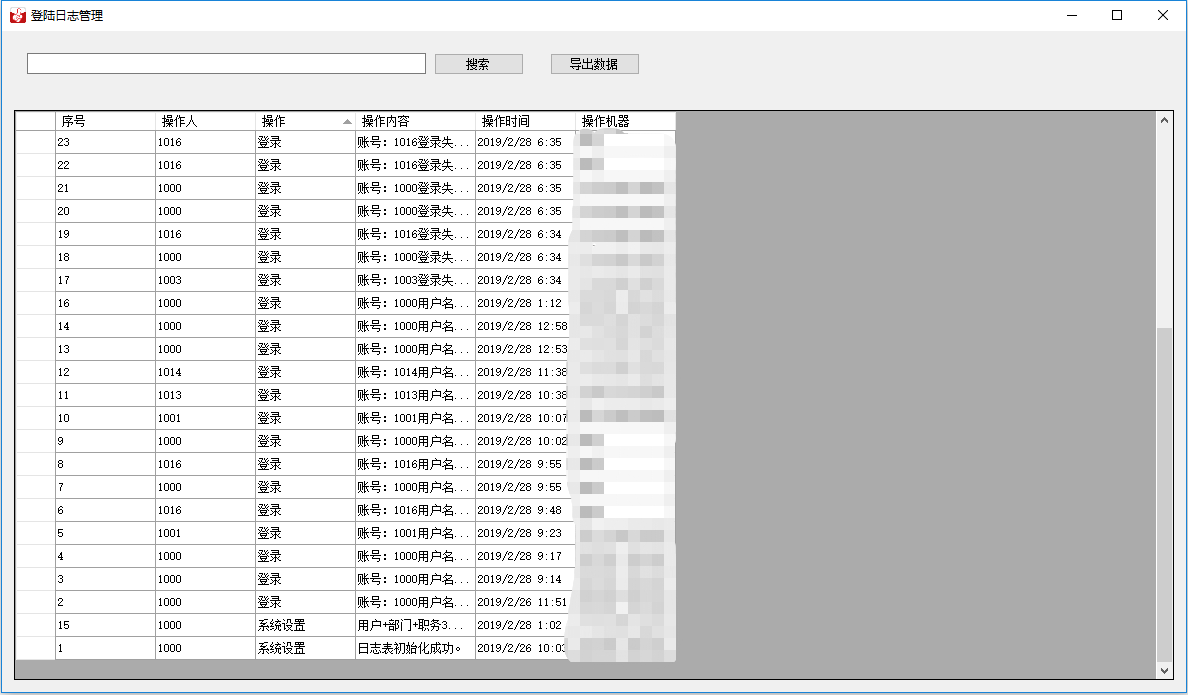This screenshot has height=695, width=1188.
Task: Click the vertical scrollbar thumb
Action: click(1164, 490)
